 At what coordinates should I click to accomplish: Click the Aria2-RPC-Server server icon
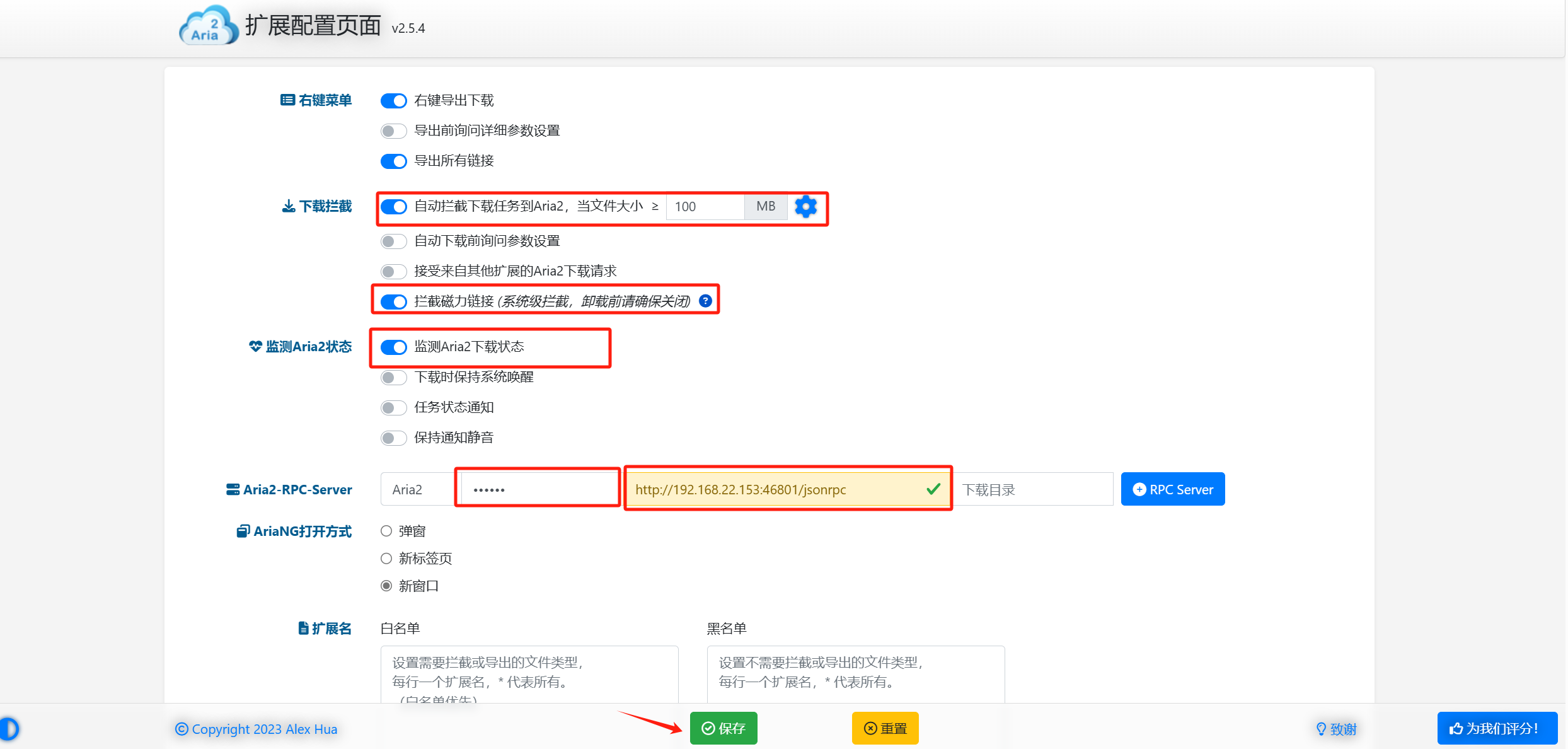click(x=232, y=489)
